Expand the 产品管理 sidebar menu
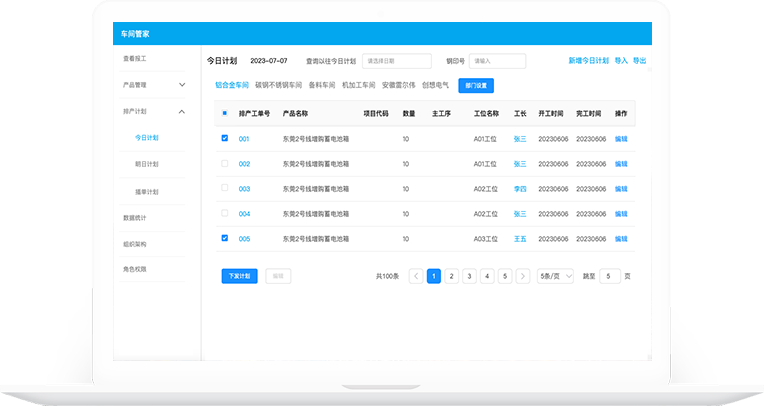764x406 pixels. click(x=181, y=85)
